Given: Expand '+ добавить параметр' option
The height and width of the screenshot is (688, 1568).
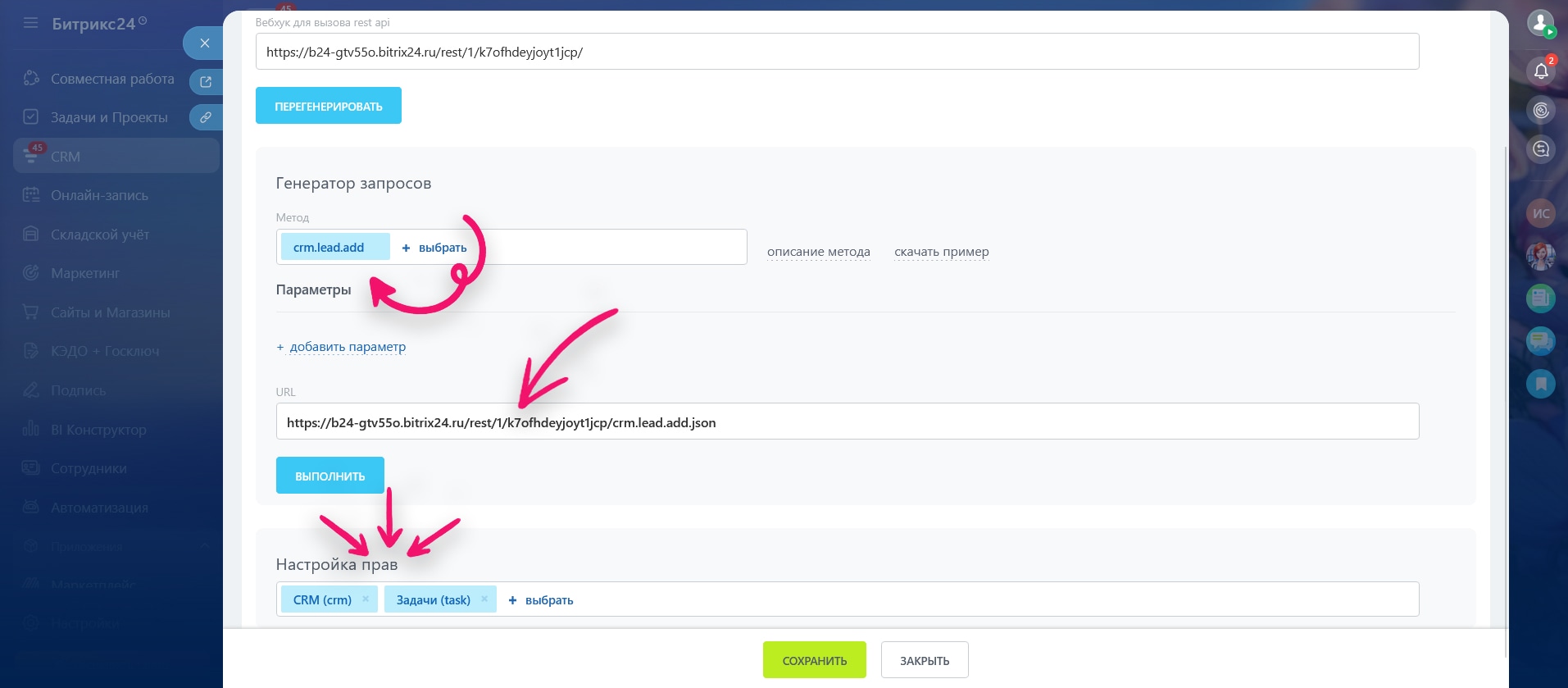Looking at the screenshot, I should tap(342, 347).
